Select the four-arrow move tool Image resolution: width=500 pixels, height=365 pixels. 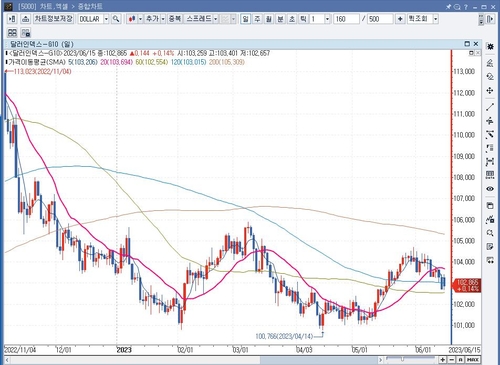click(x=490, y=90)
